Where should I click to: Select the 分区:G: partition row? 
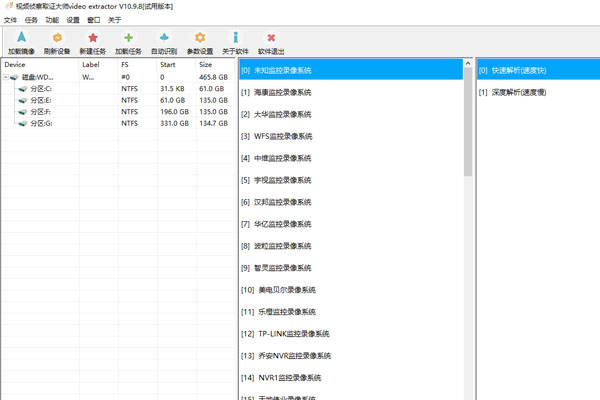tap(118, 123)
